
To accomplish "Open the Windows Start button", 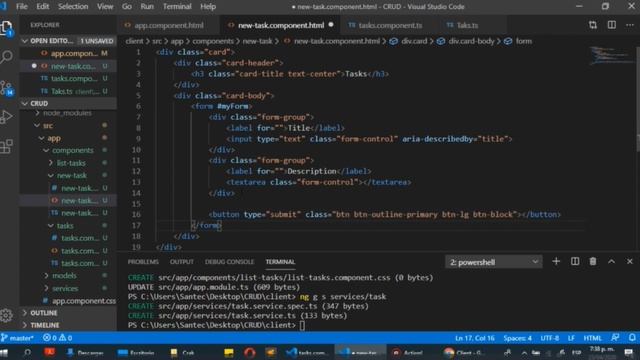I will (4, 353).
